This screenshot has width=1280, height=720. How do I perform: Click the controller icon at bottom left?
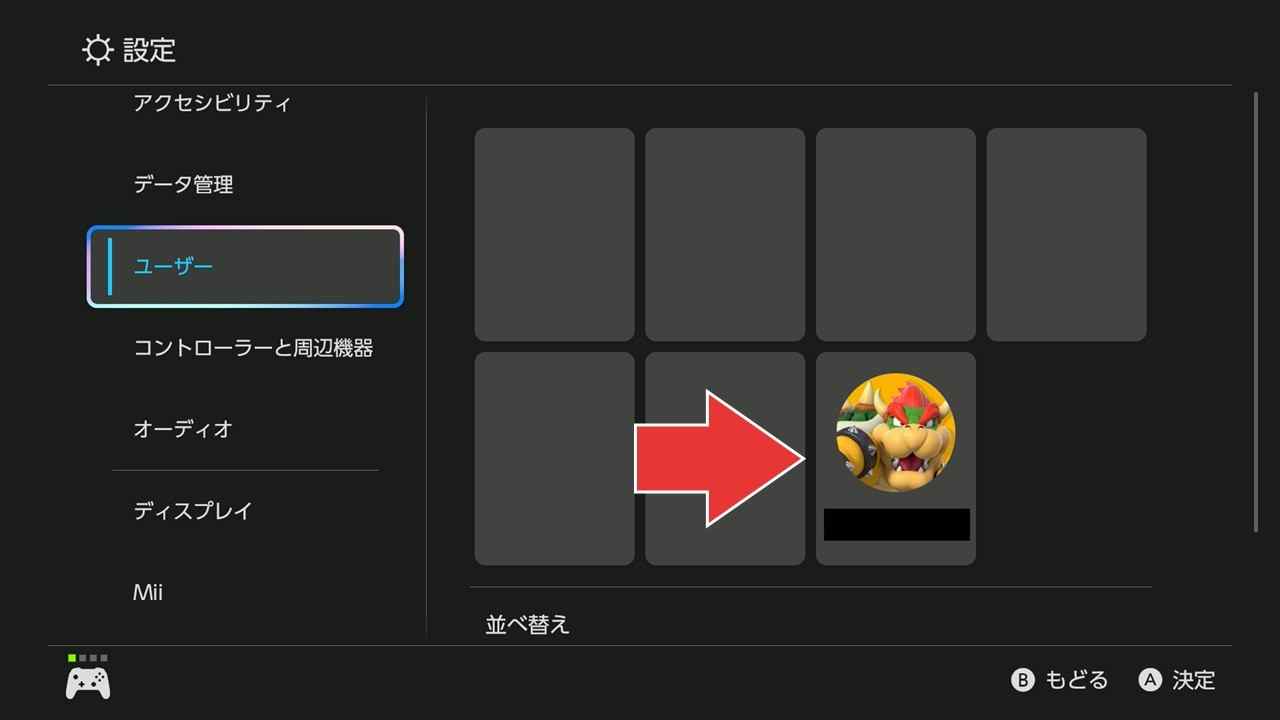[88, 682]
